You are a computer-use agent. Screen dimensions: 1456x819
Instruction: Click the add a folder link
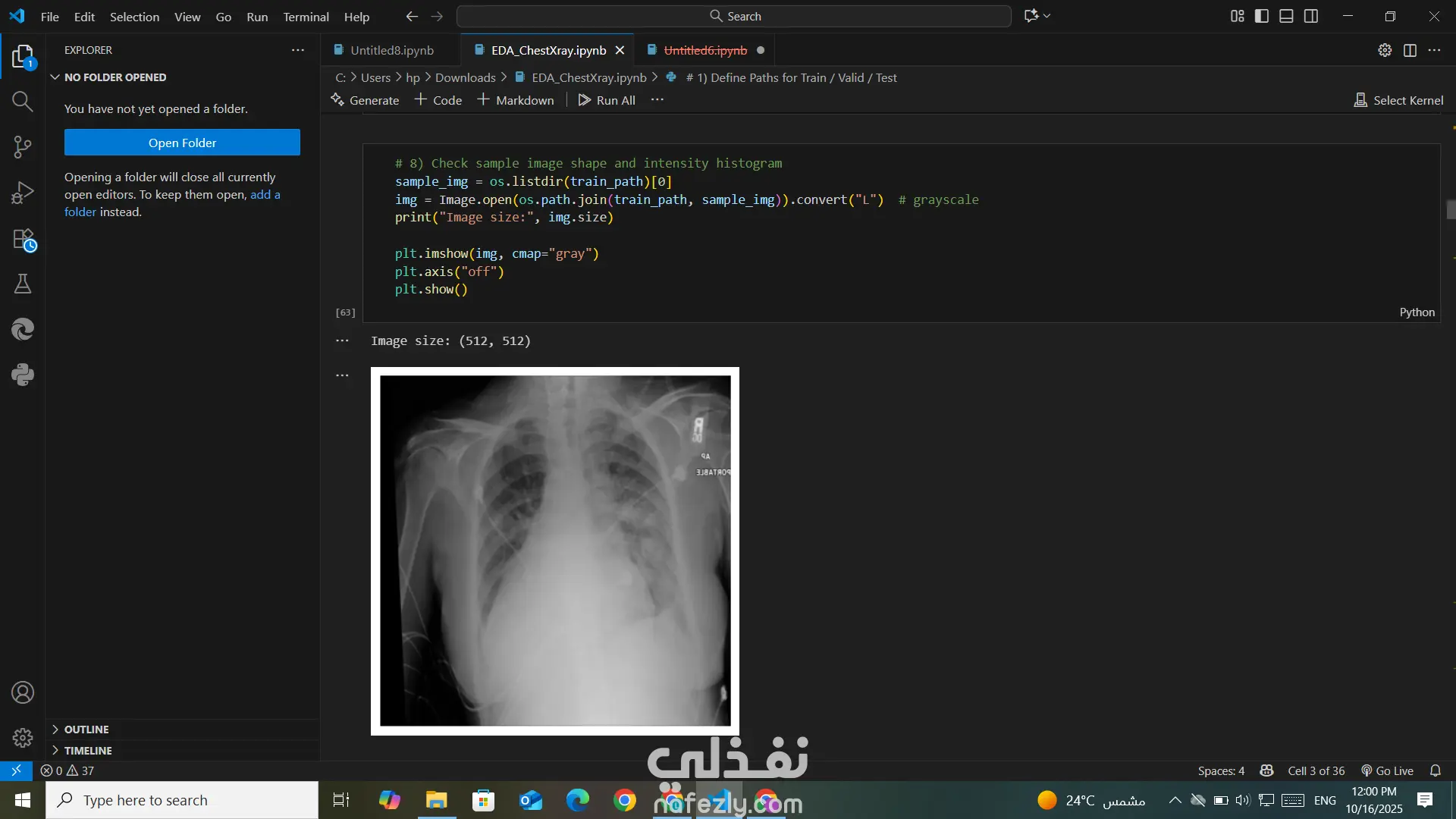(x=265, y=195)
